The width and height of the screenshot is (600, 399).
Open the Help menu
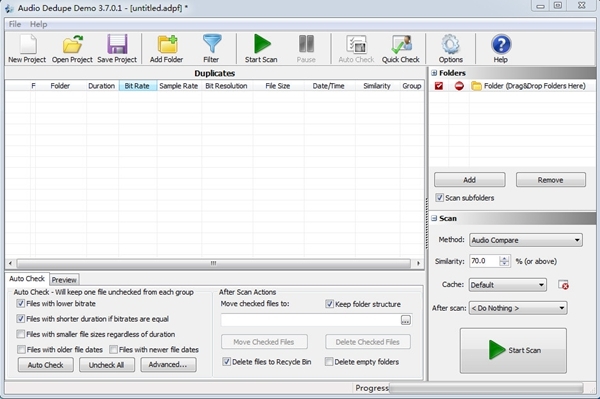[x=38, y=24]
